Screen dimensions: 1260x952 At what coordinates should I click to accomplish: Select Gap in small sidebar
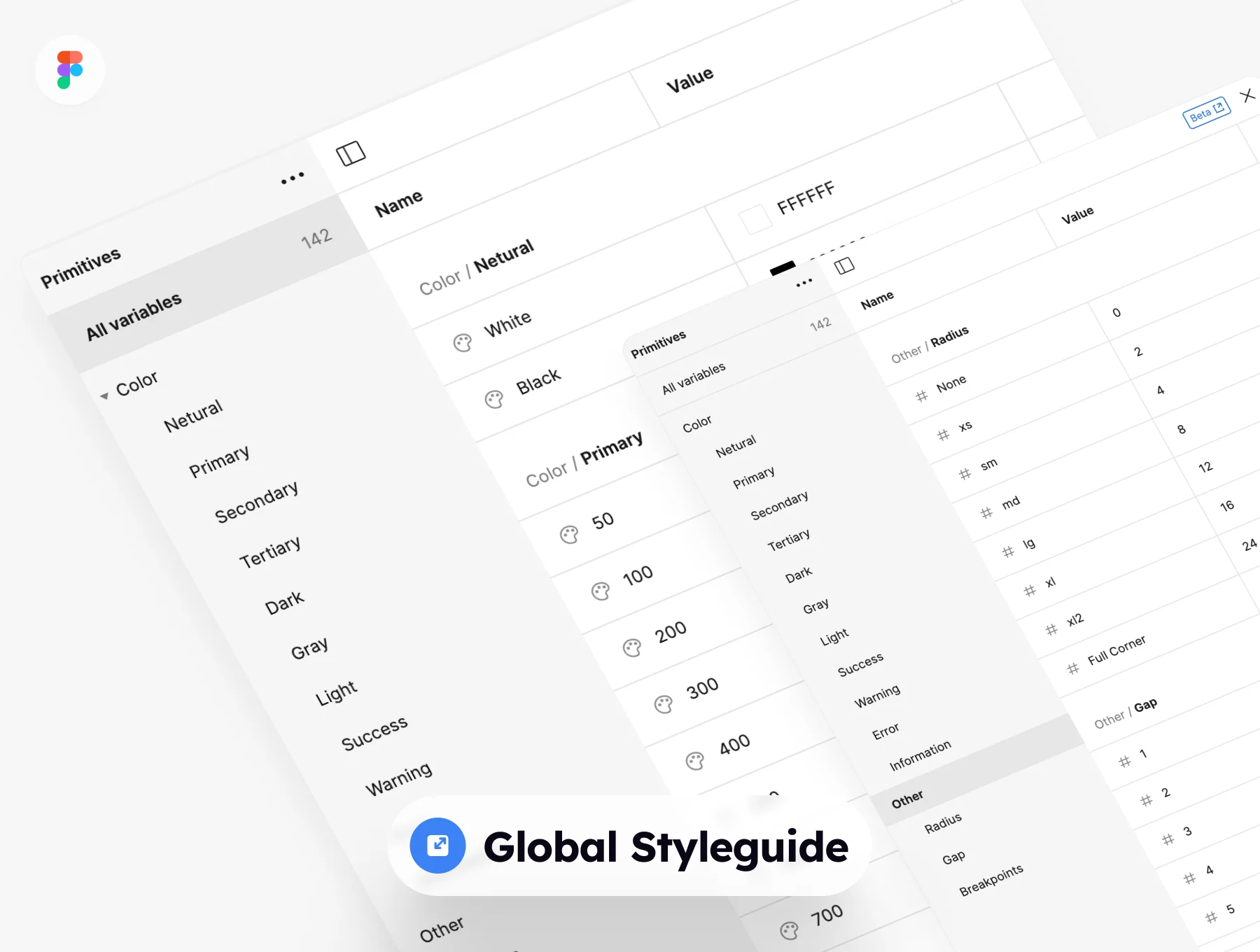(x=953, y=857)
